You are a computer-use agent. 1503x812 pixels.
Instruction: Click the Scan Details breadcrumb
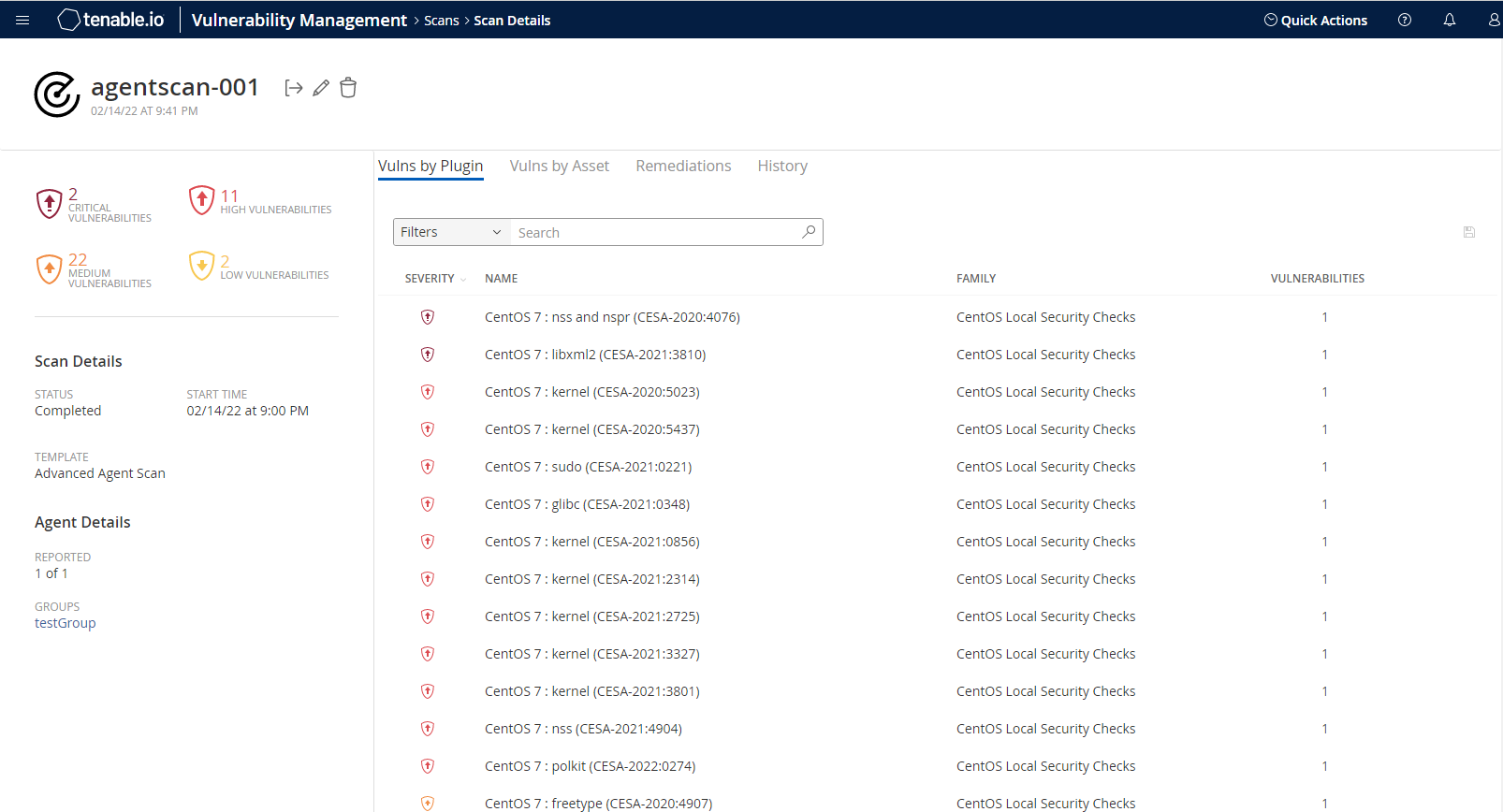coord(512,21)
